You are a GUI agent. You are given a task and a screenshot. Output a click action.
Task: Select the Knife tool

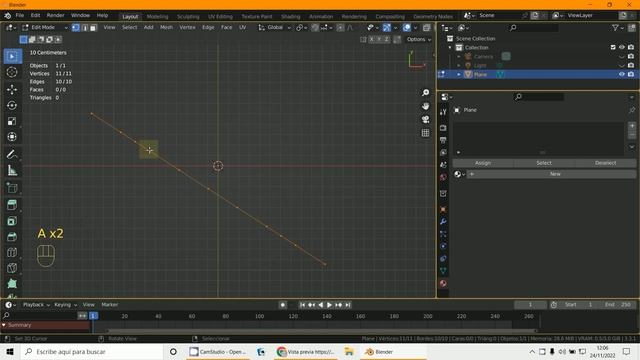coord(12,268)
